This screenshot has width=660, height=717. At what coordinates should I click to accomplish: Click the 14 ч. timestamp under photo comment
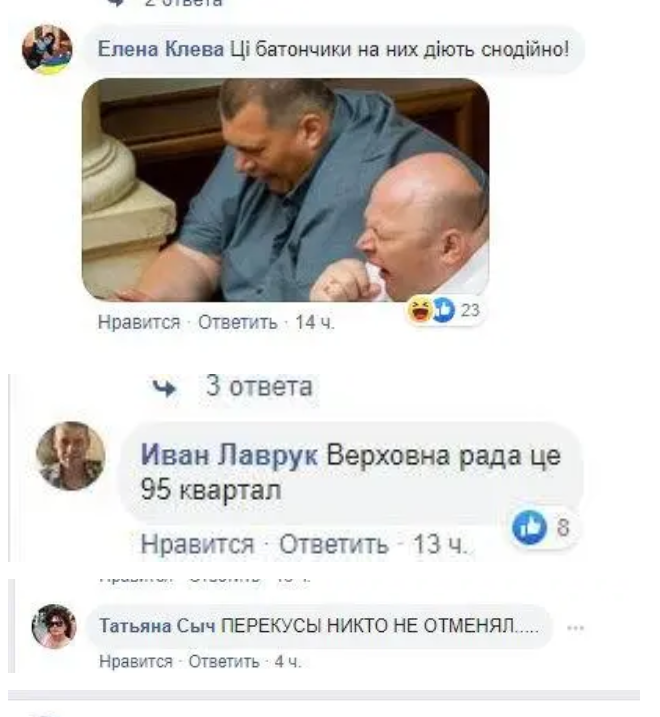315,322
